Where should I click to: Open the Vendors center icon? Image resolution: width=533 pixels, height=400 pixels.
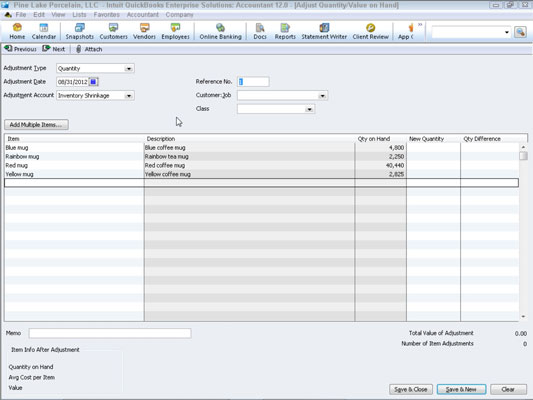click(144, 31)
